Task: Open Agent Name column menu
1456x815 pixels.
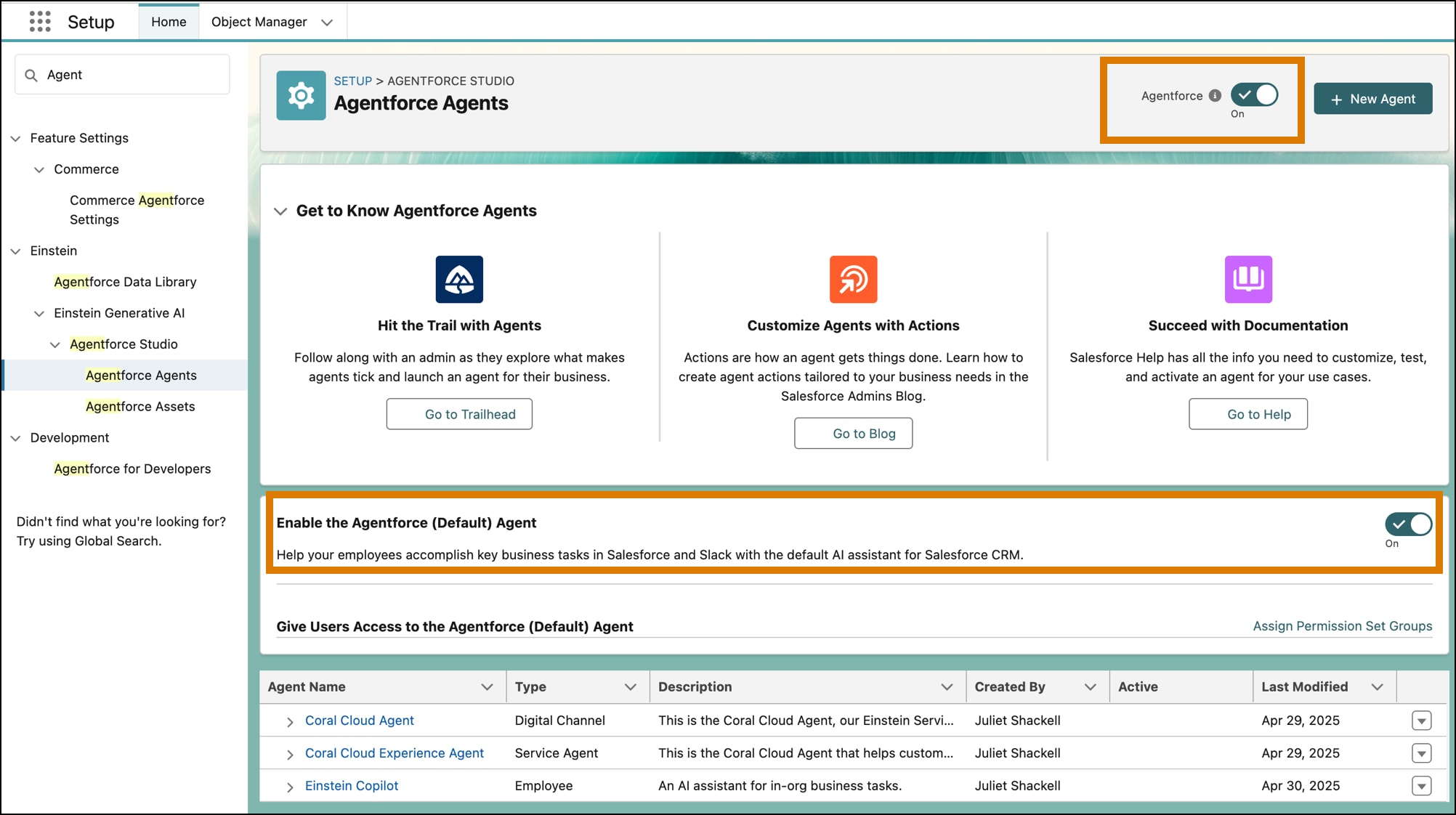Action: (487, 687)
